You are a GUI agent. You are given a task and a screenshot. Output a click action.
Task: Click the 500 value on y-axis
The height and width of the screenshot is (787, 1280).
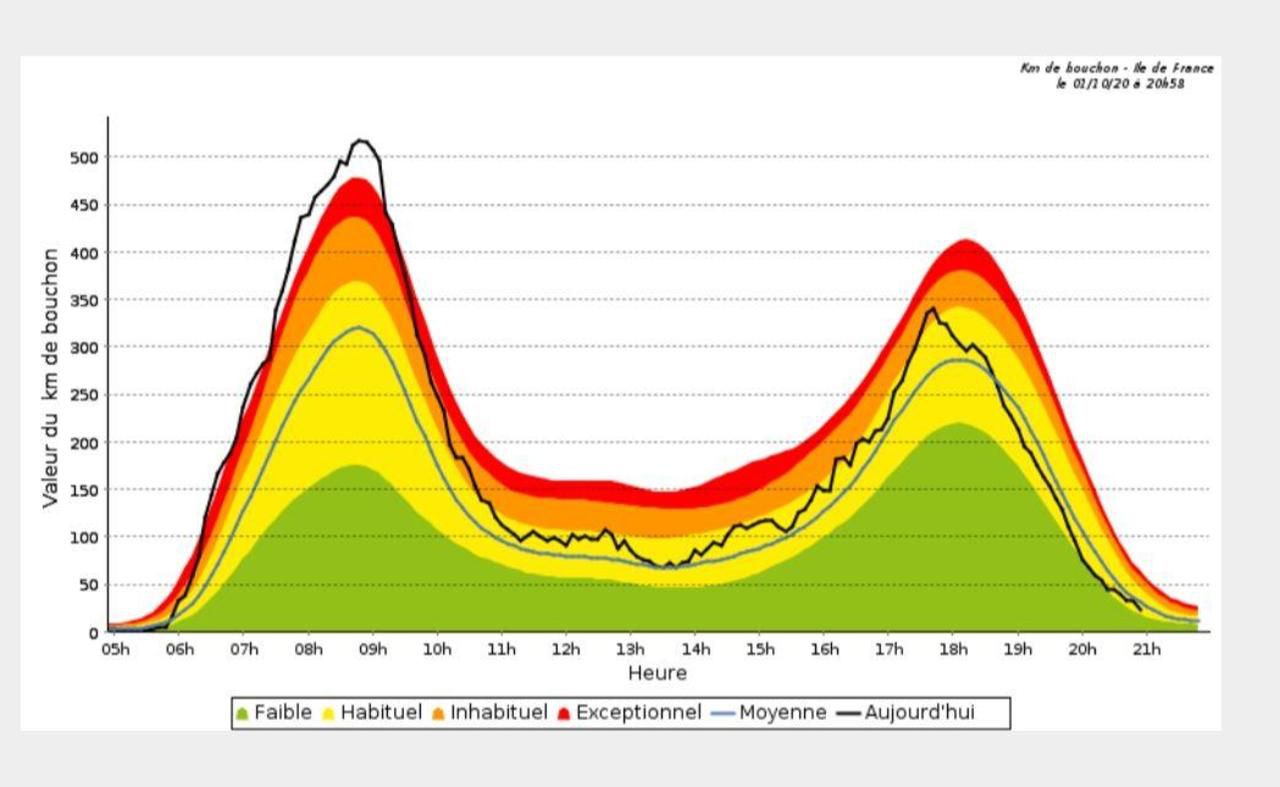[x=84, y=157]
